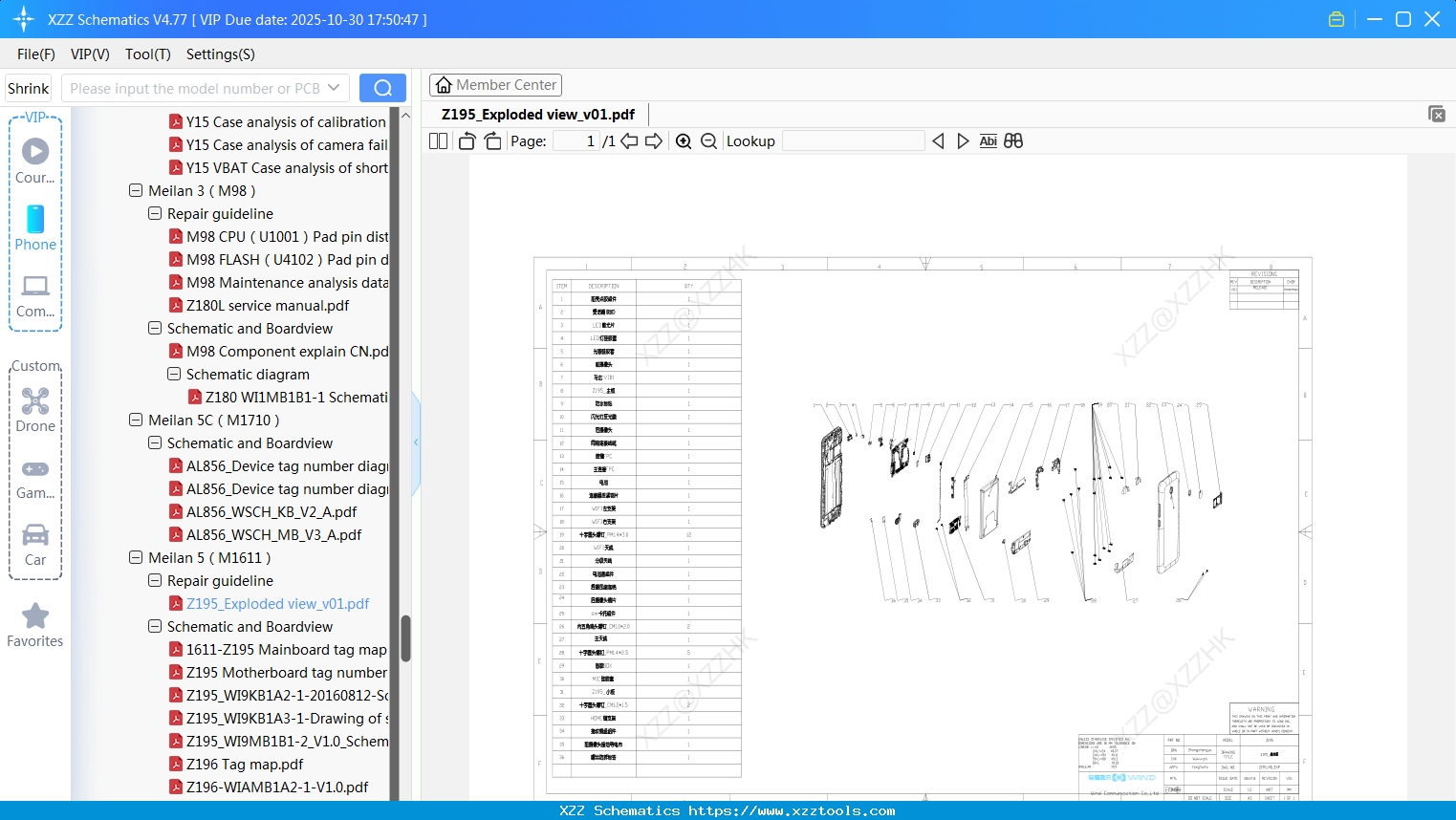
Task: Collapse the Meilan 5 ( M1611 ) node
Action: (x=136, y=557)
